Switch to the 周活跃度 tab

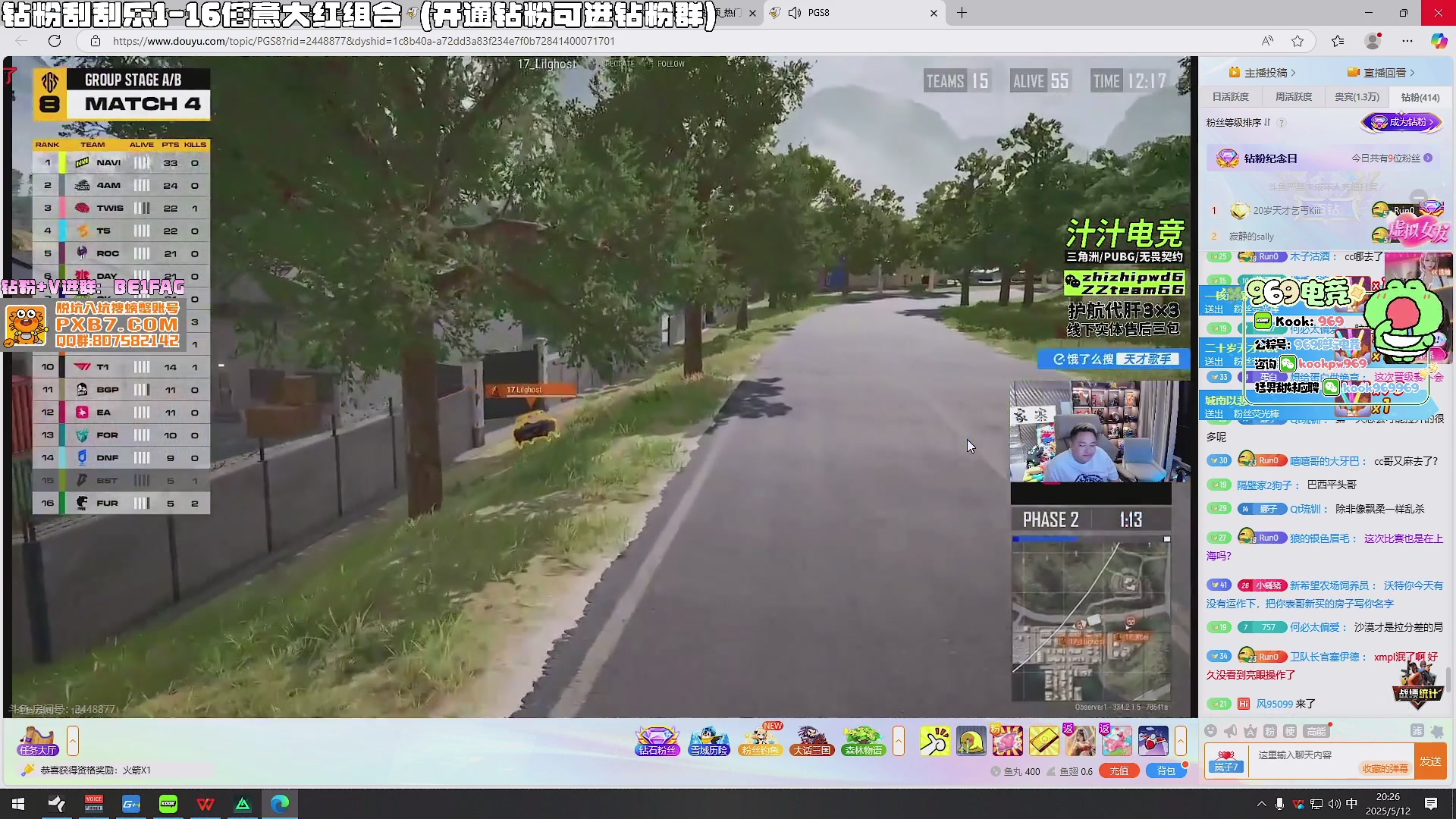(1293, 97)
